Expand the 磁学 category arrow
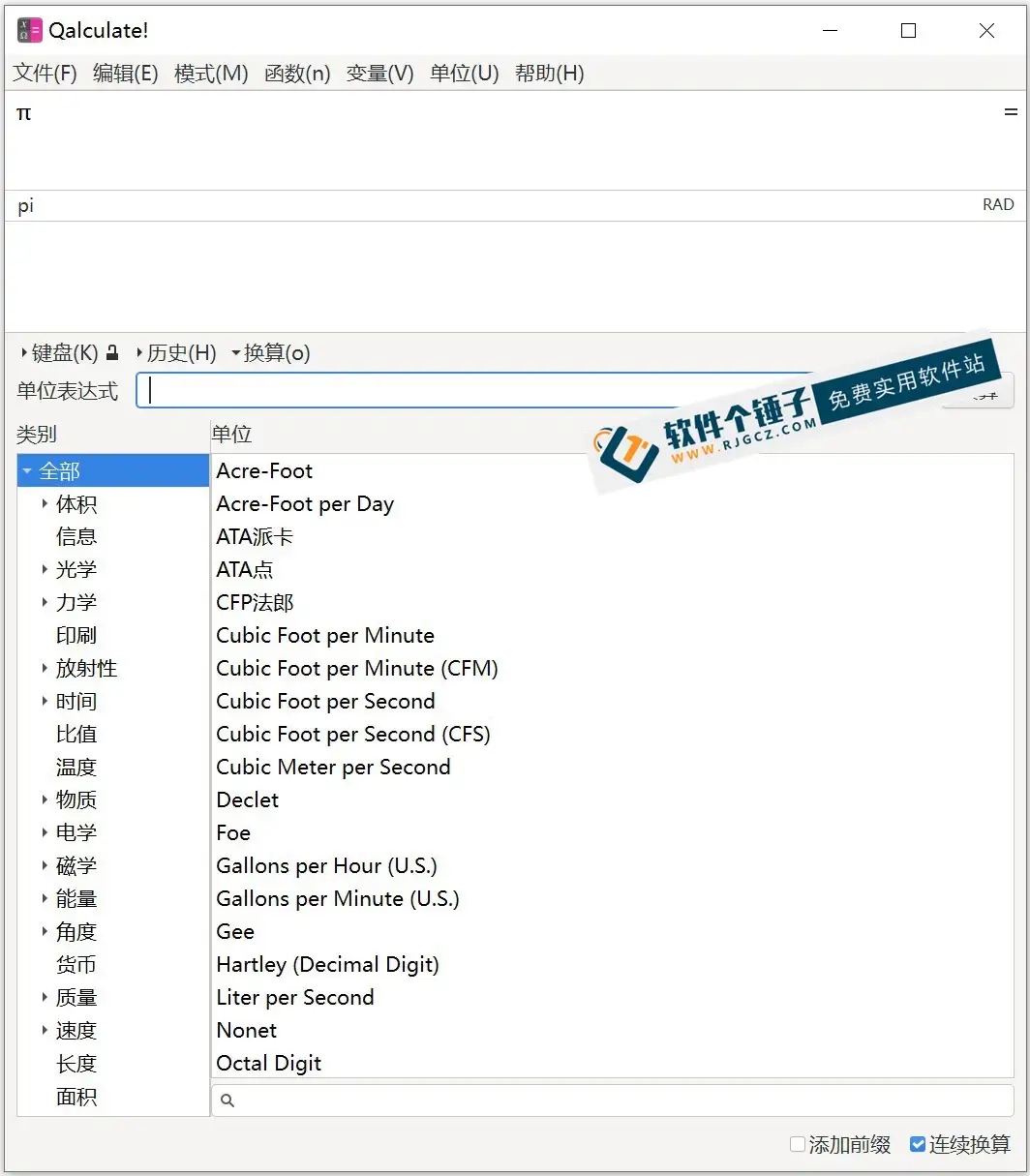1030x1176 pixels. [45, 865]
